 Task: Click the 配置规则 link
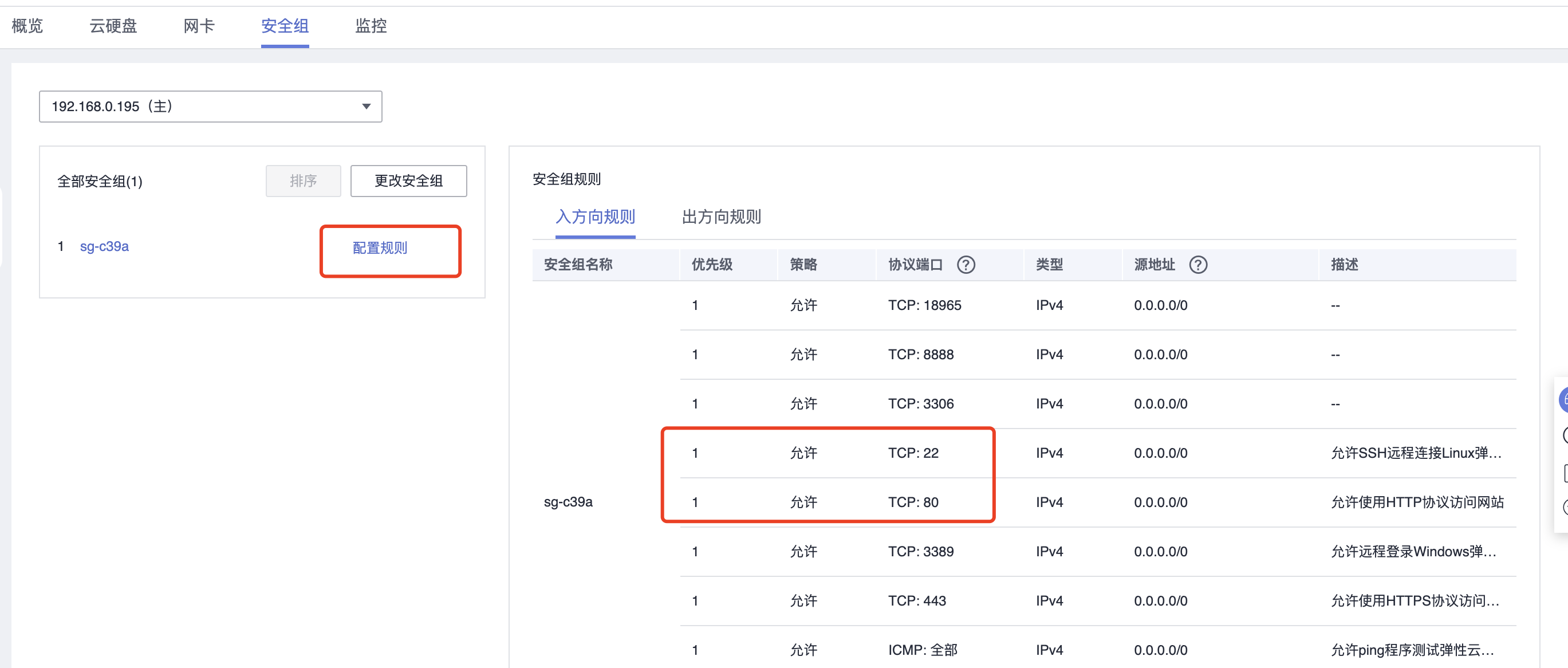[380, 248]
